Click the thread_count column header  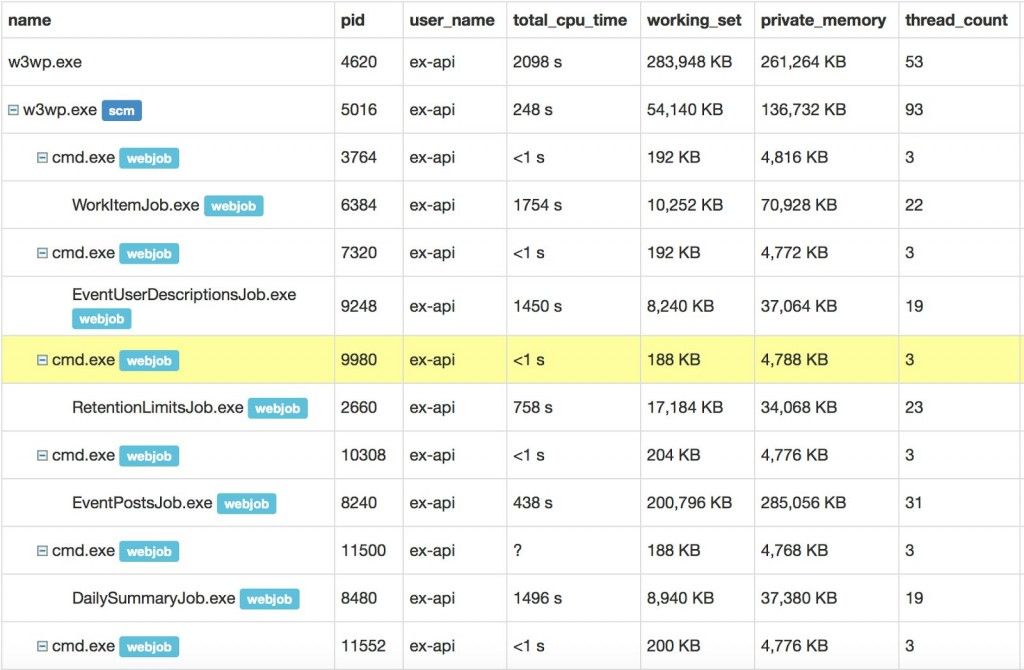click(x=956, y=20)
